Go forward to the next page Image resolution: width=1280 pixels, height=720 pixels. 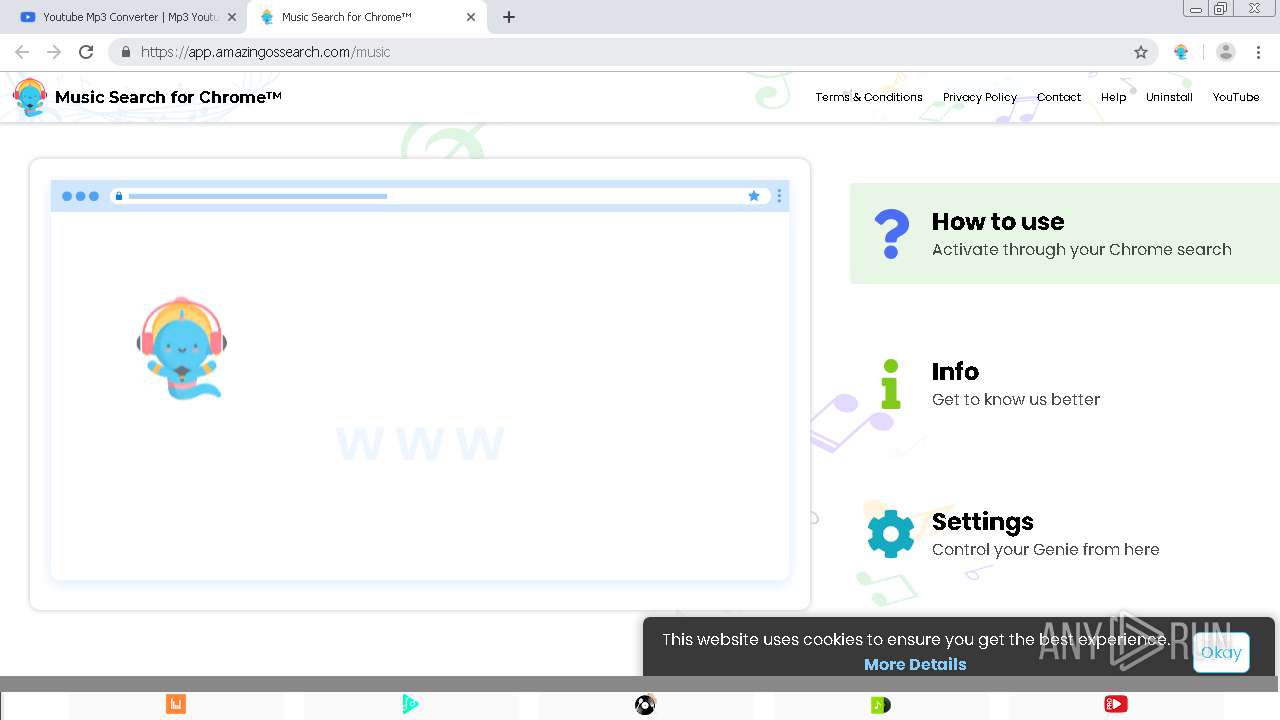[x=54, y=52]
